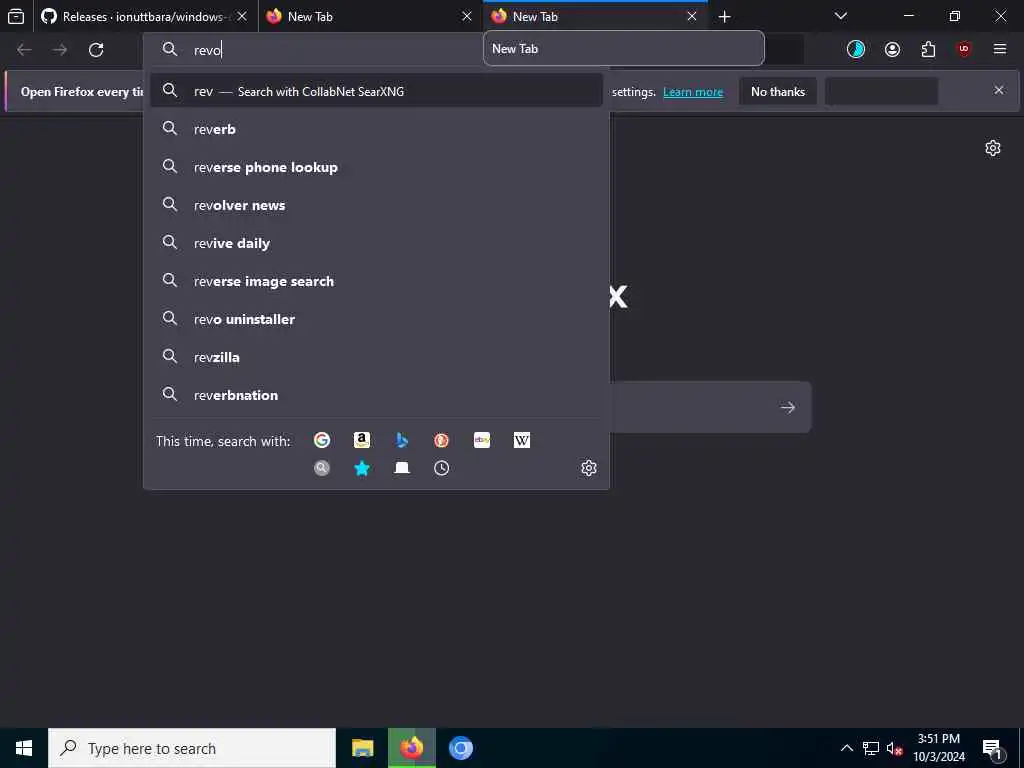Show hidden system tray icons

point(846,748)
